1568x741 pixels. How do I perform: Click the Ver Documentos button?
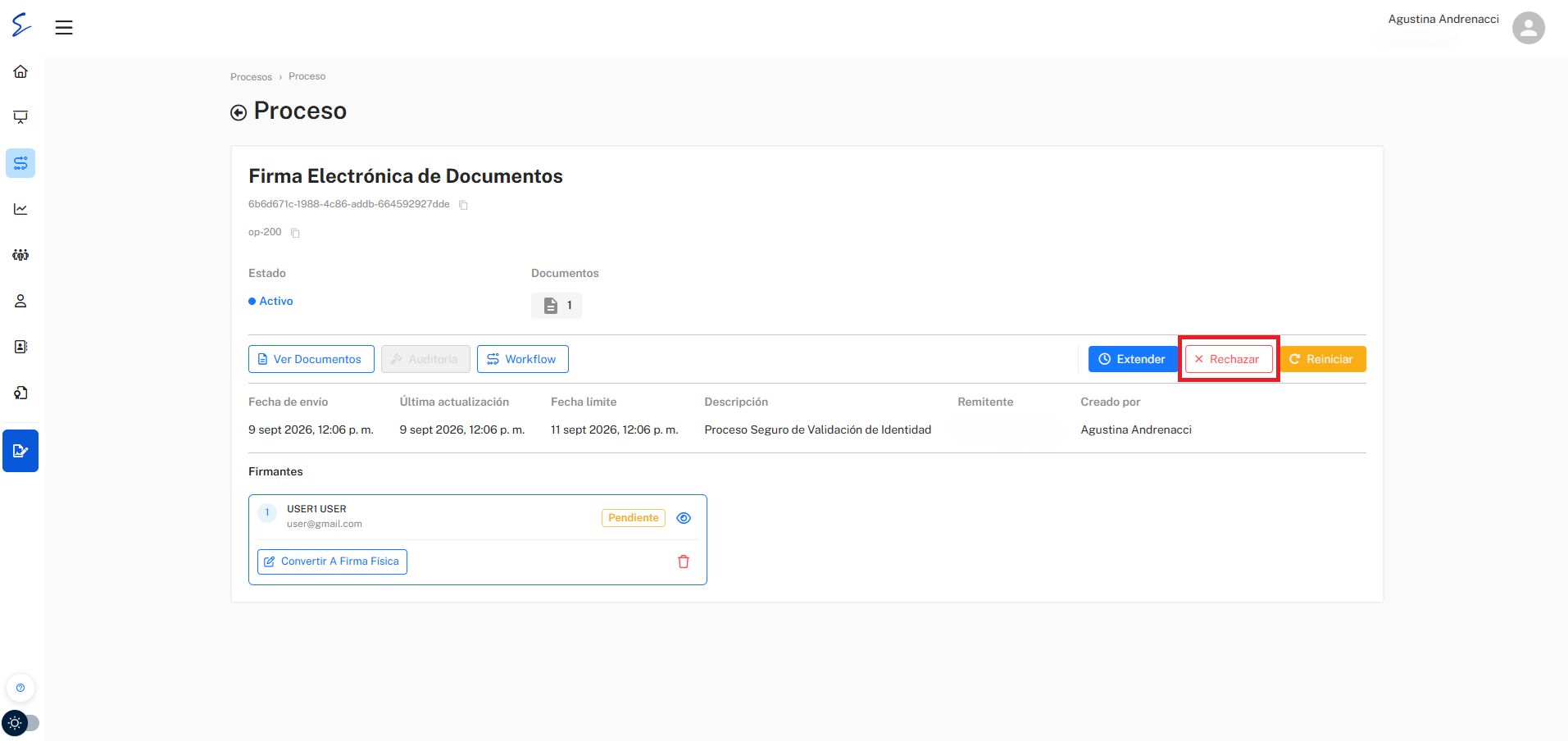click(311, 359)
